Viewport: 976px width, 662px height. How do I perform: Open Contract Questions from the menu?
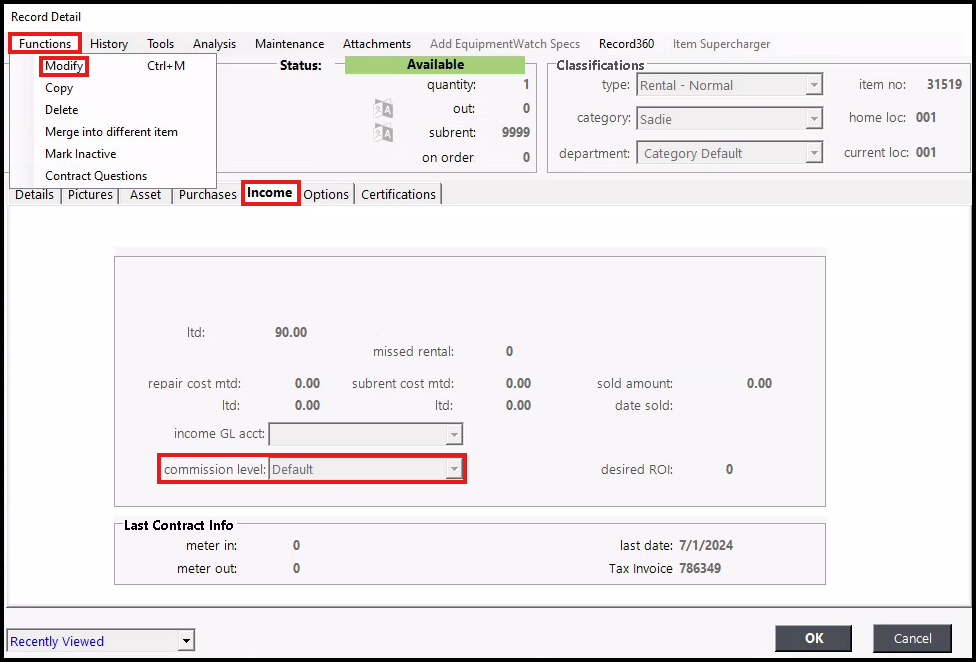coord(96,176)
